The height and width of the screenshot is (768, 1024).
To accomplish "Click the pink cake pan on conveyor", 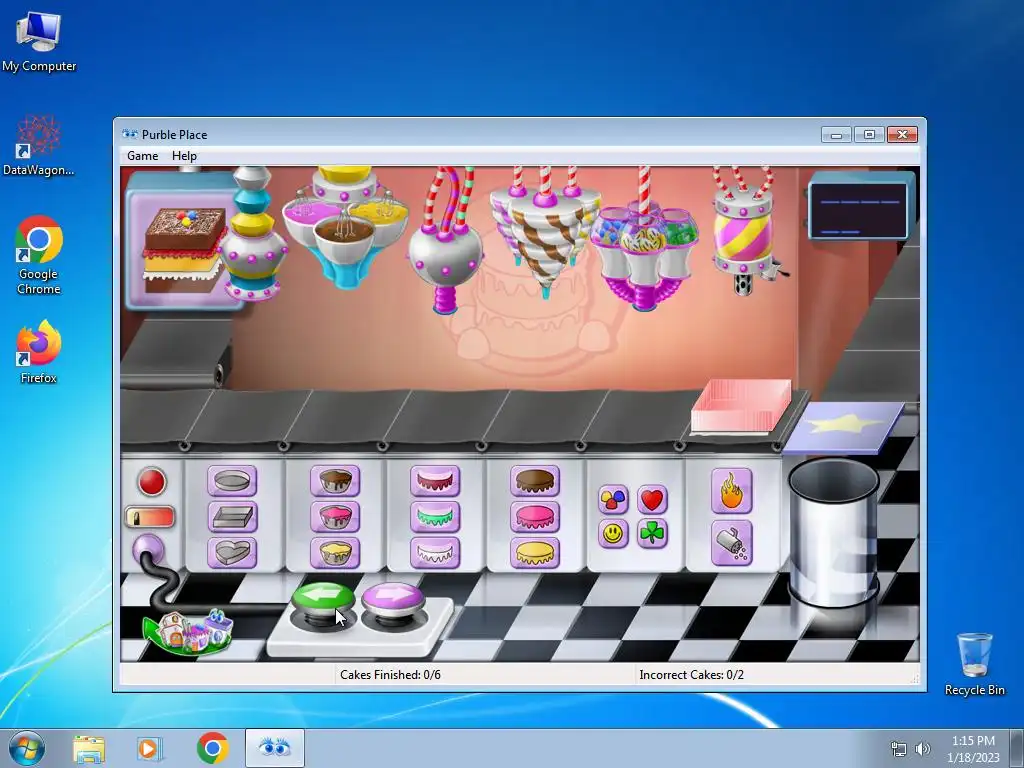I will click(x=741, y=406).
